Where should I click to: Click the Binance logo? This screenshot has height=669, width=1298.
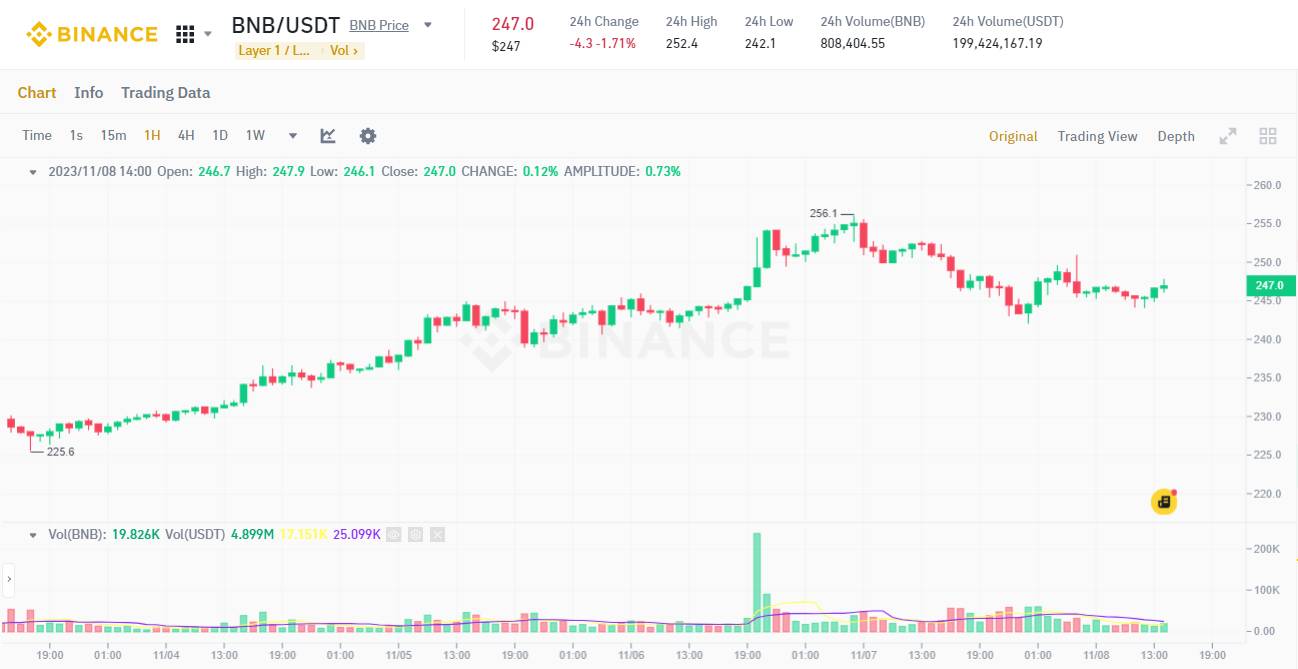coord(92,34)
